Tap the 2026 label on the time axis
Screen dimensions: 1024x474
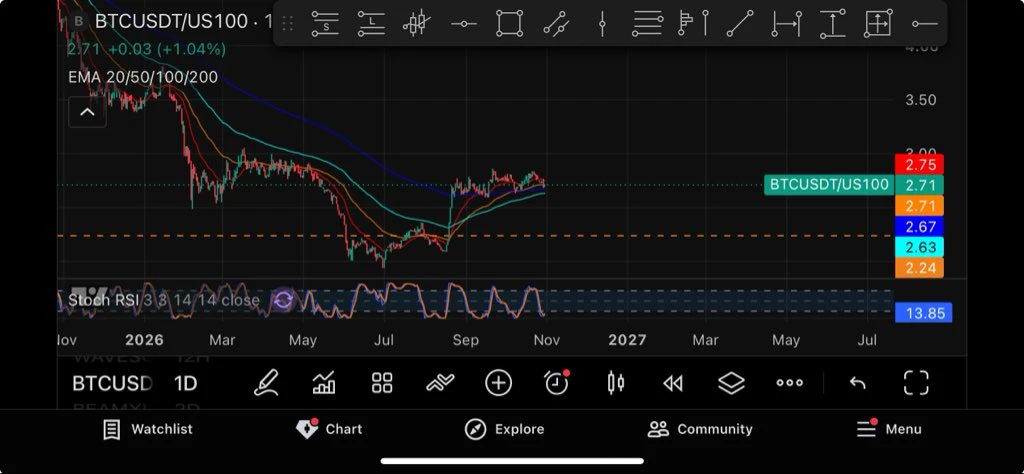(144, 340)
